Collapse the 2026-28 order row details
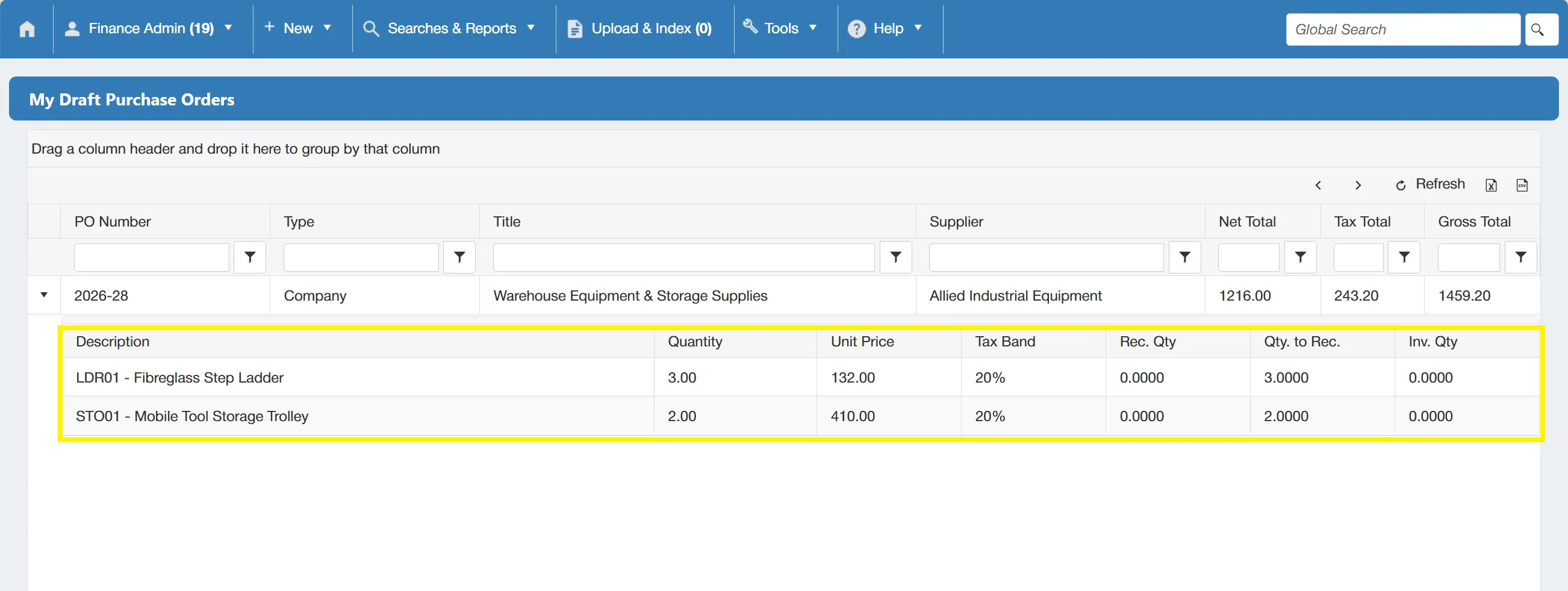 coord(44,295)
